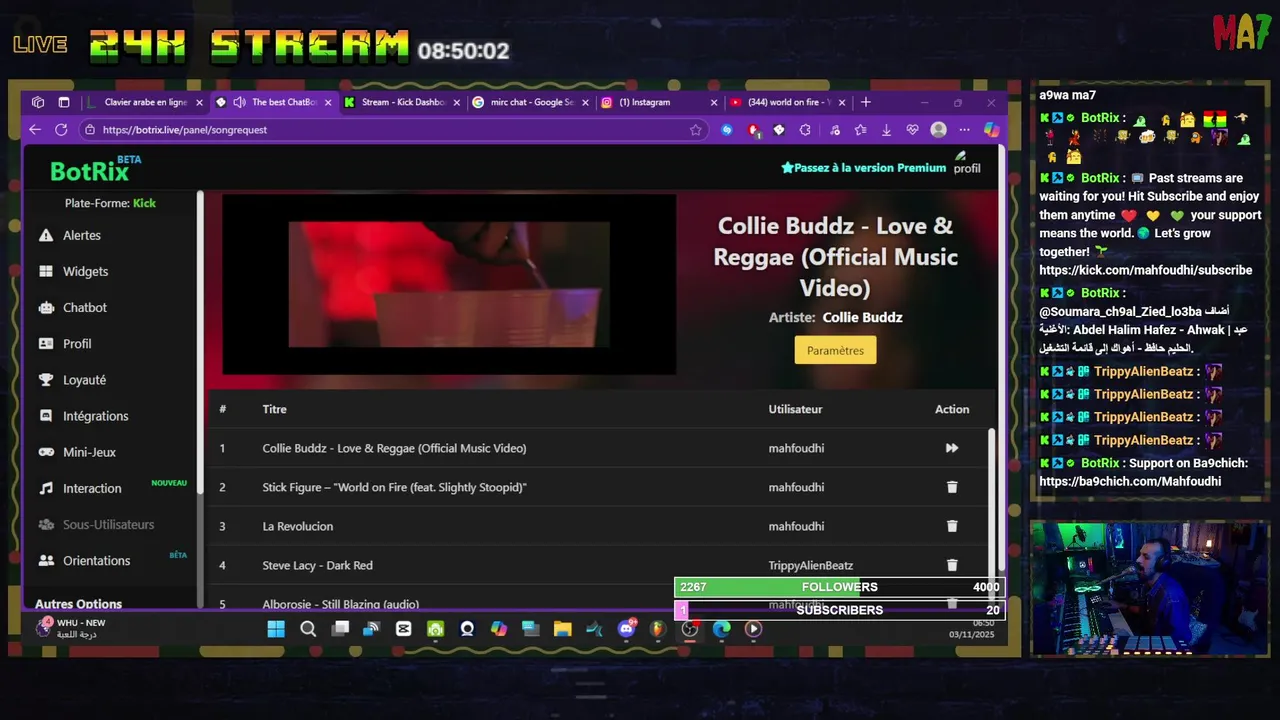Click the Paramètres button
The height and width of the screenshot is (720, 1280).
835,350
